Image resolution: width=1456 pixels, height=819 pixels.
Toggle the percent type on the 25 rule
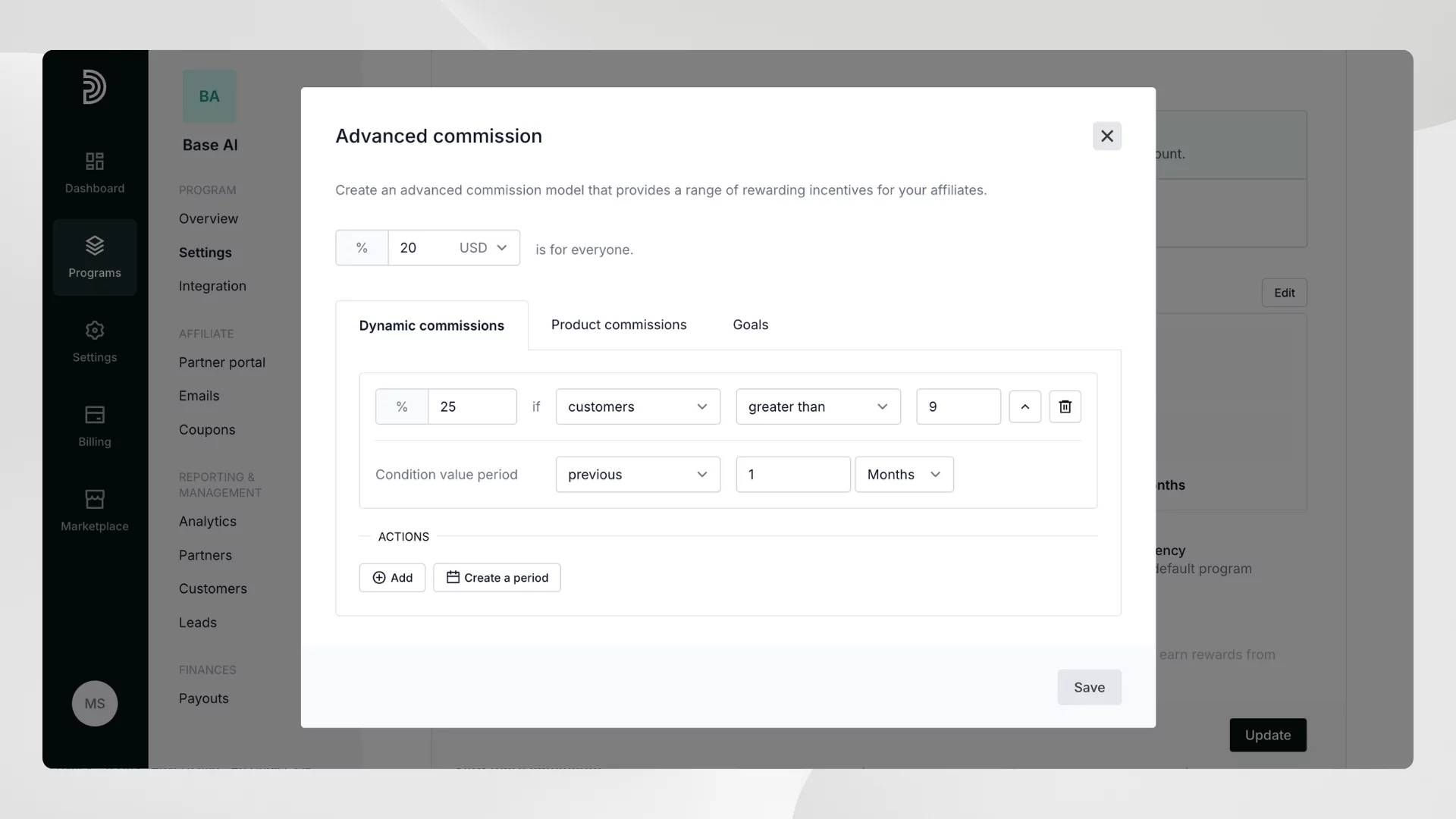(x=402, y=407)
